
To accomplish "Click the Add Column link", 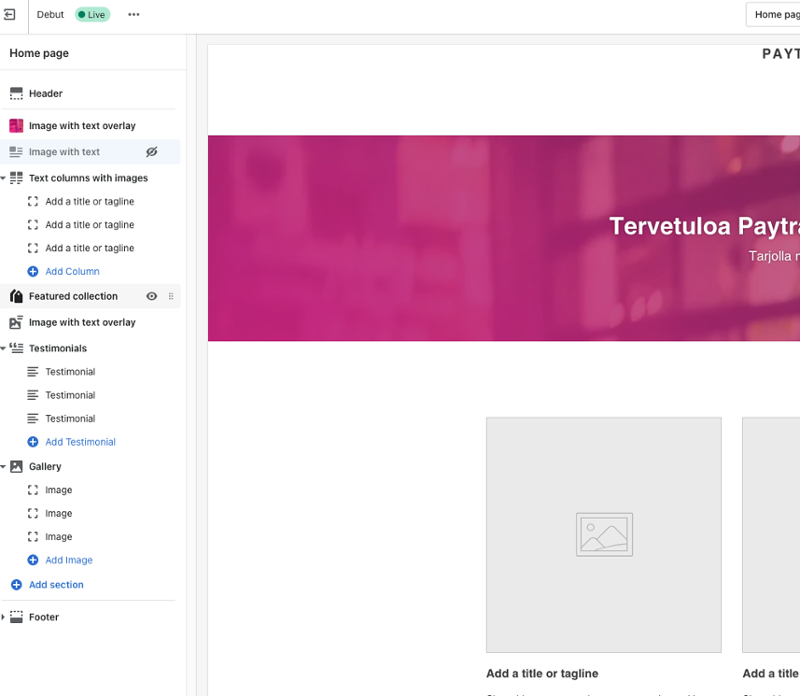I will 72,271.
